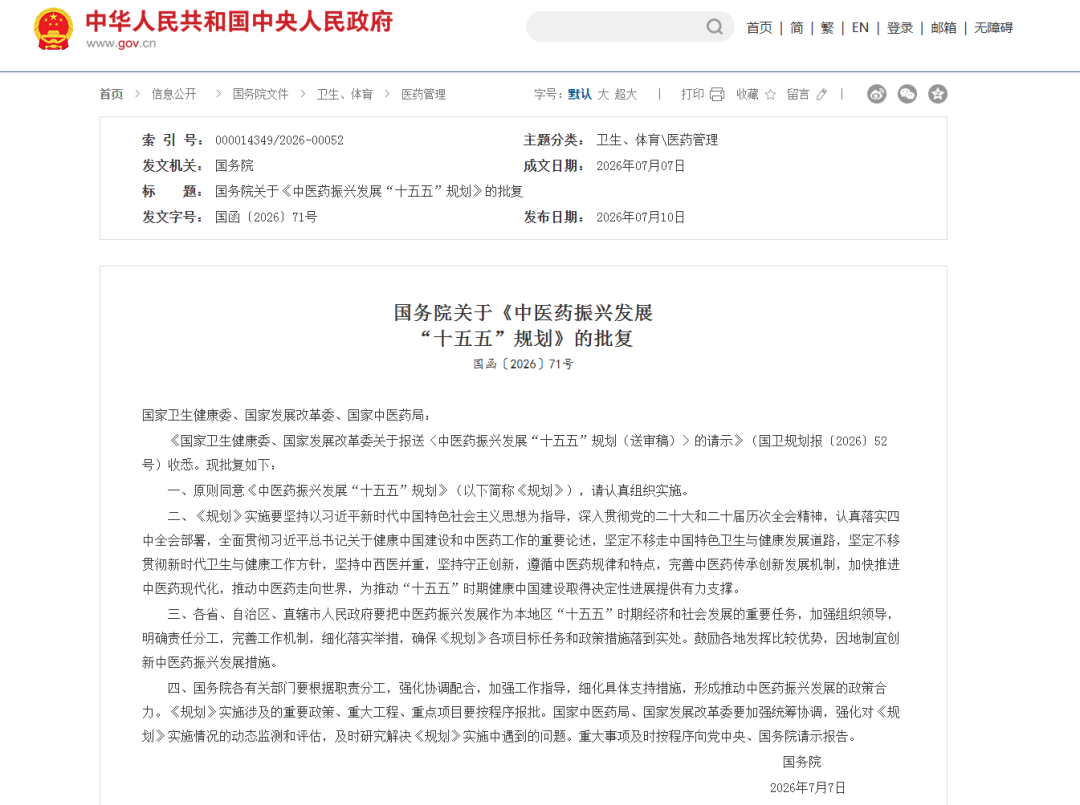
Task: Go to 首页 breadcrumb
Action: 112,94
